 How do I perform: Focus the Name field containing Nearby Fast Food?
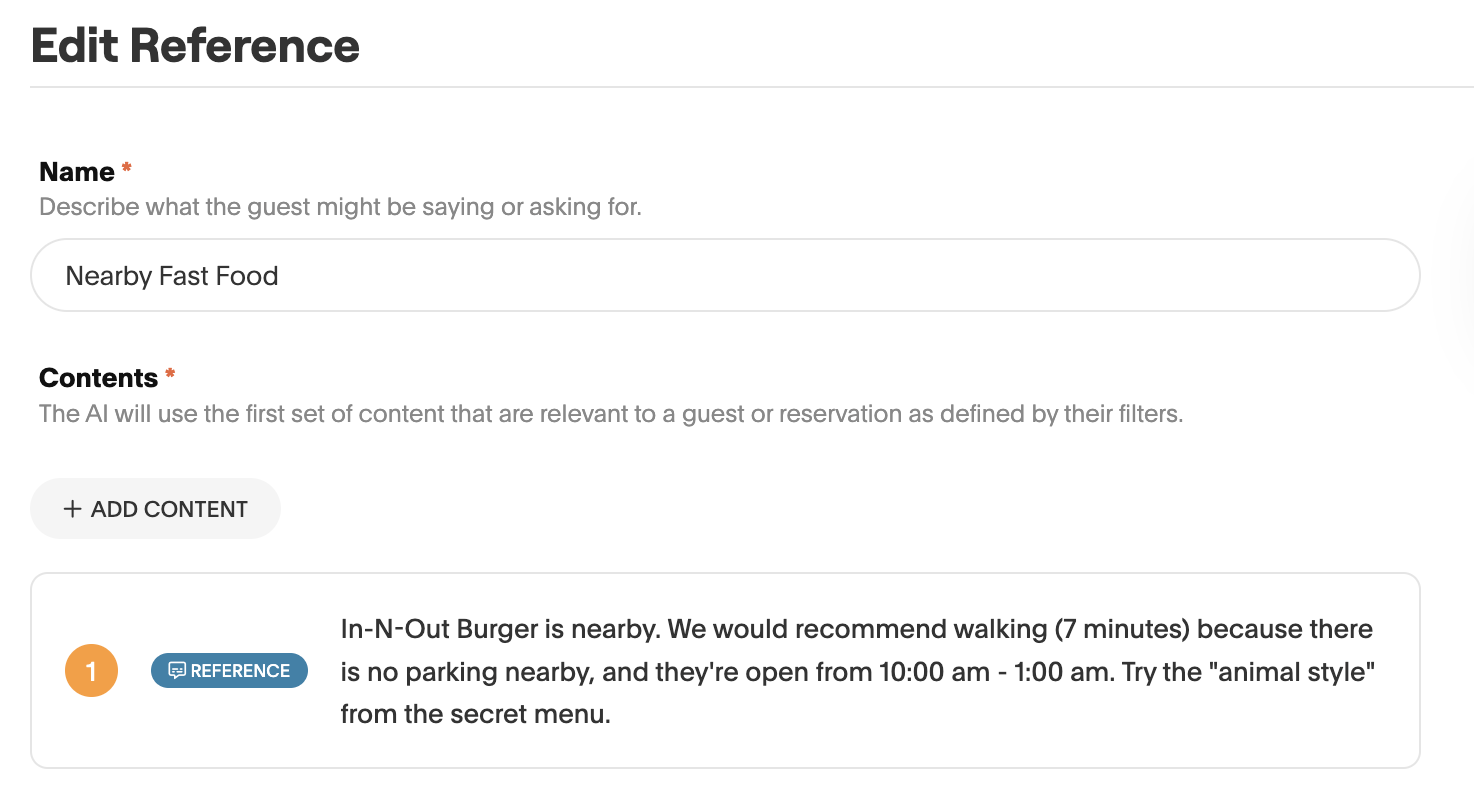725,275
